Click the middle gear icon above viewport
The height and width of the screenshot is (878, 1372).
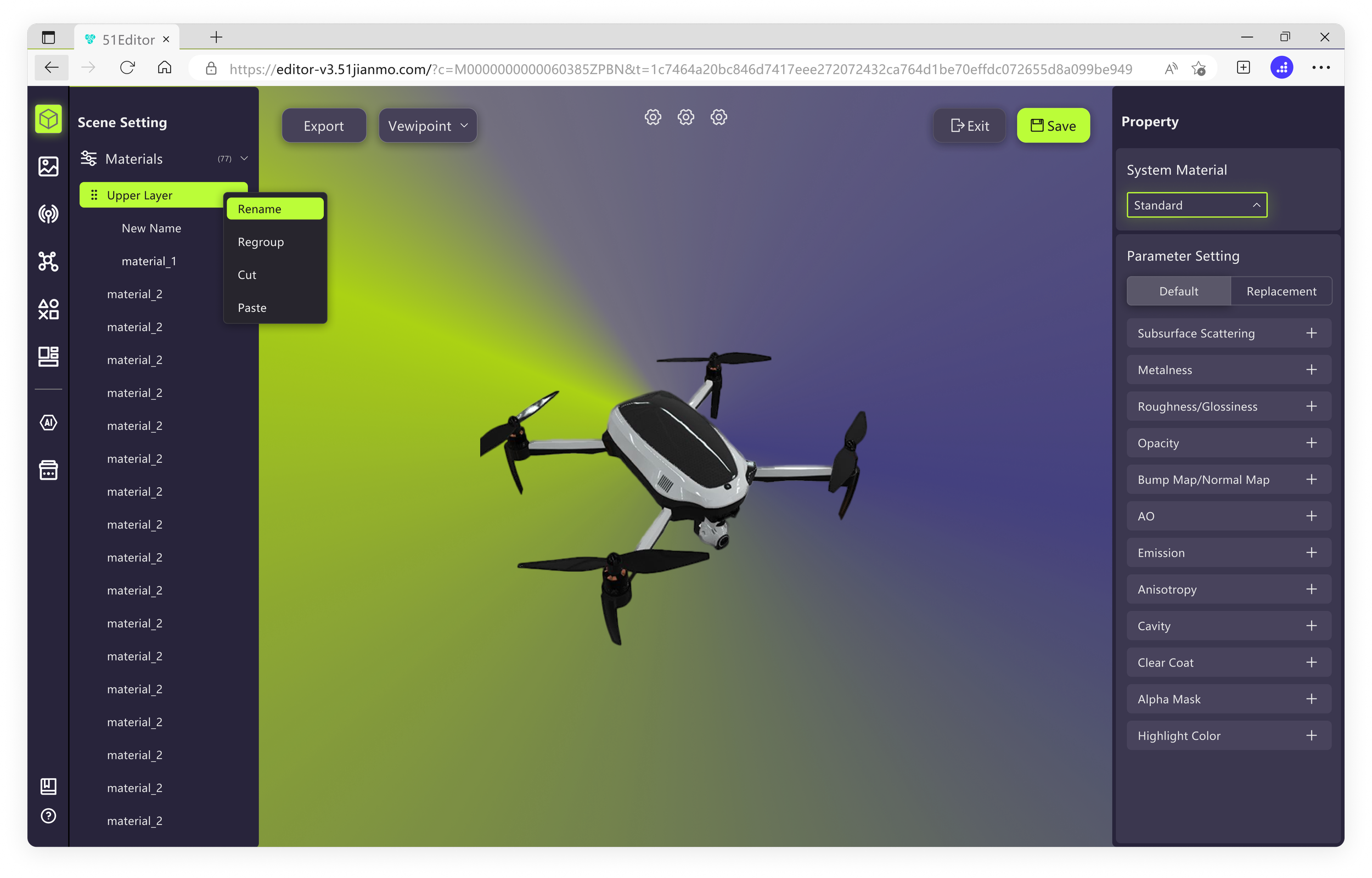(685, 117)
